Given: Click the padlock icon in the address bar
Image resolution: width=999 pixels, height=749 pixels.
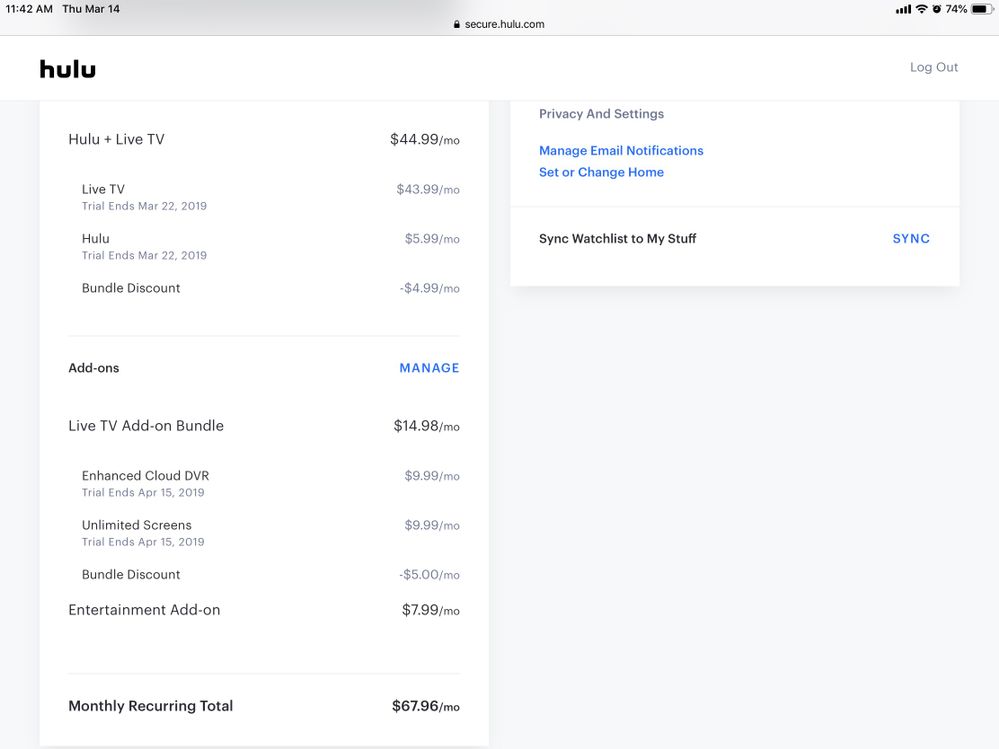Looking at the screenshot, I should click(456, 24).
